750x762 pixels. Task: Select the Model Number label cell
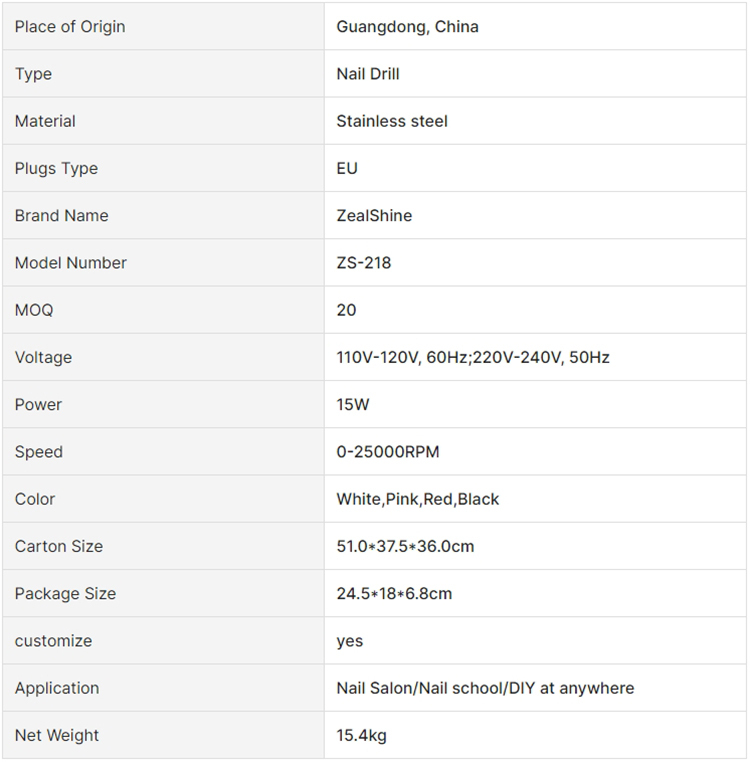[70, 263]
